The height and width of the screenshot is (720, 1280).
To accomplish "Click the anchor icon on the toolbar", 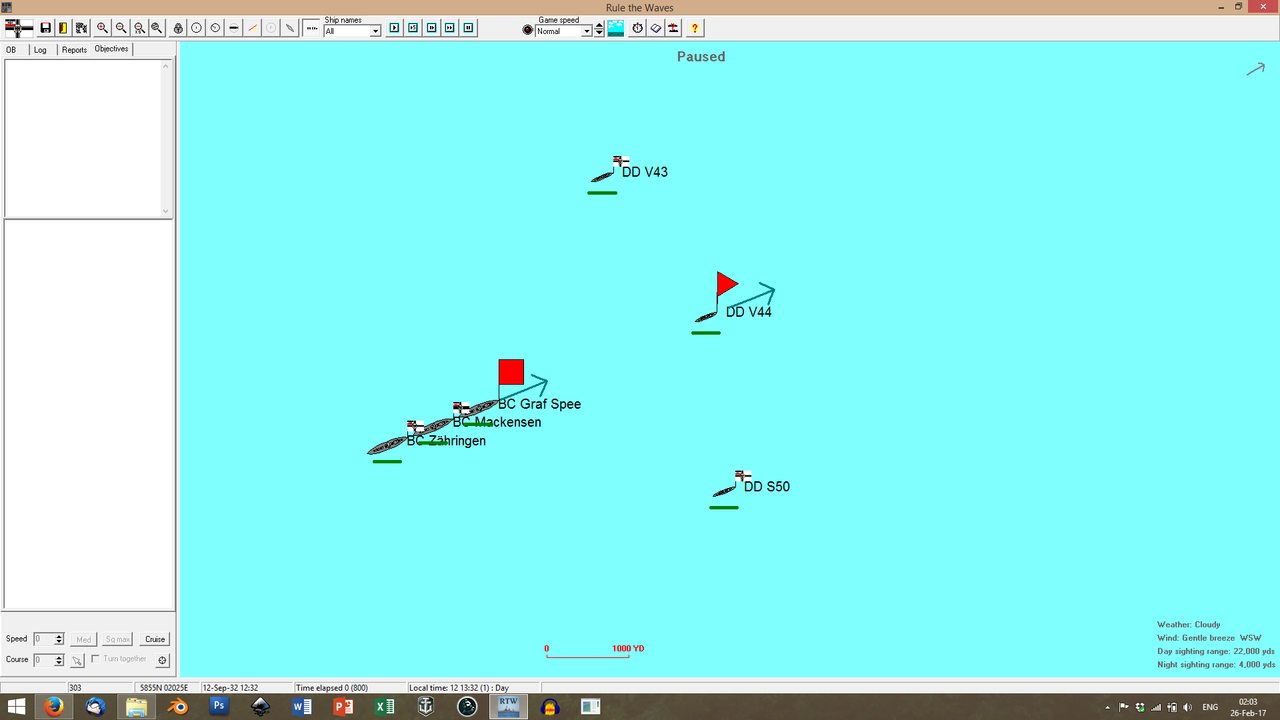I will [178, 28].
